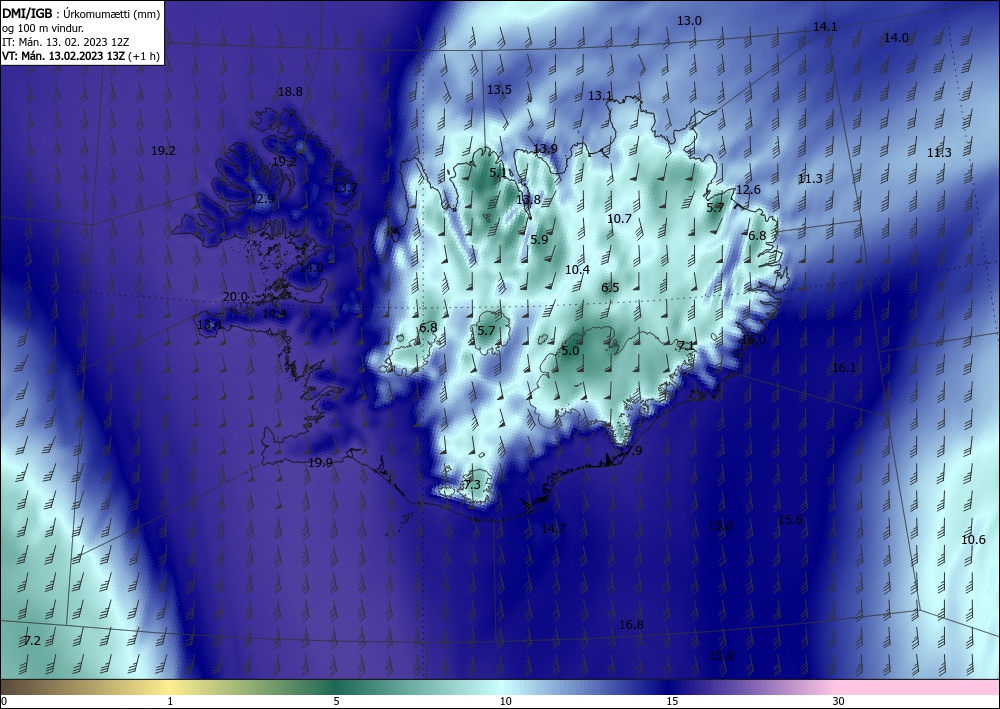This screenshot has height=709, width=1000.
Task: Click the 16.1 value on the map
Action: click(844, 367)
